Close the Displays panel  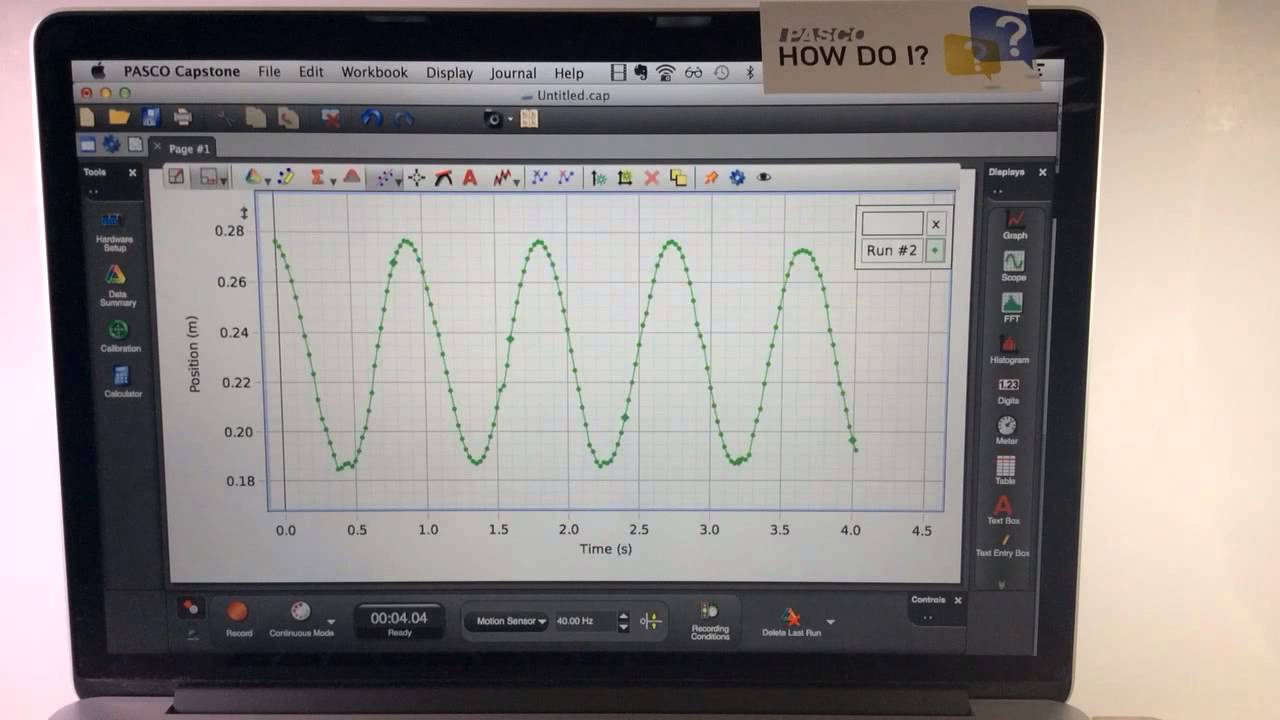tap(1042, 172)
